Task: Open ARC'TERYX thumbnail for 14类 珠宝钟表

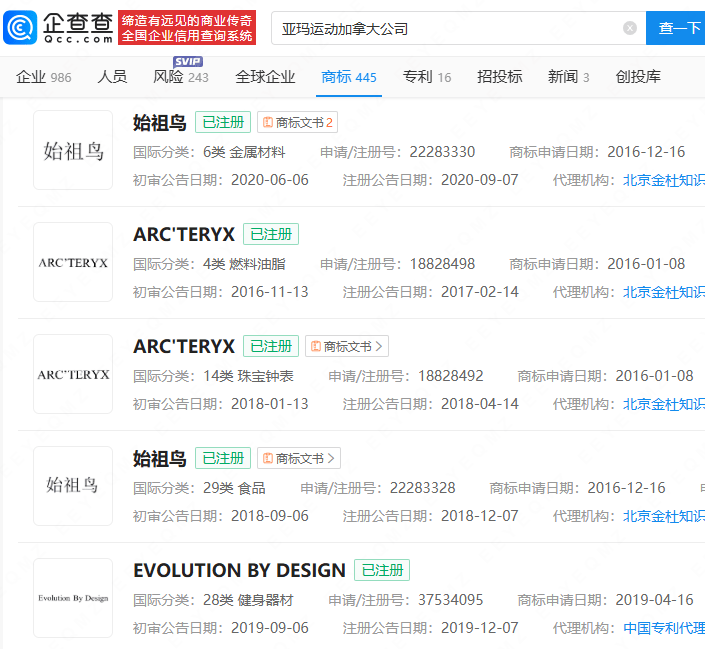Action: (73, 374)
